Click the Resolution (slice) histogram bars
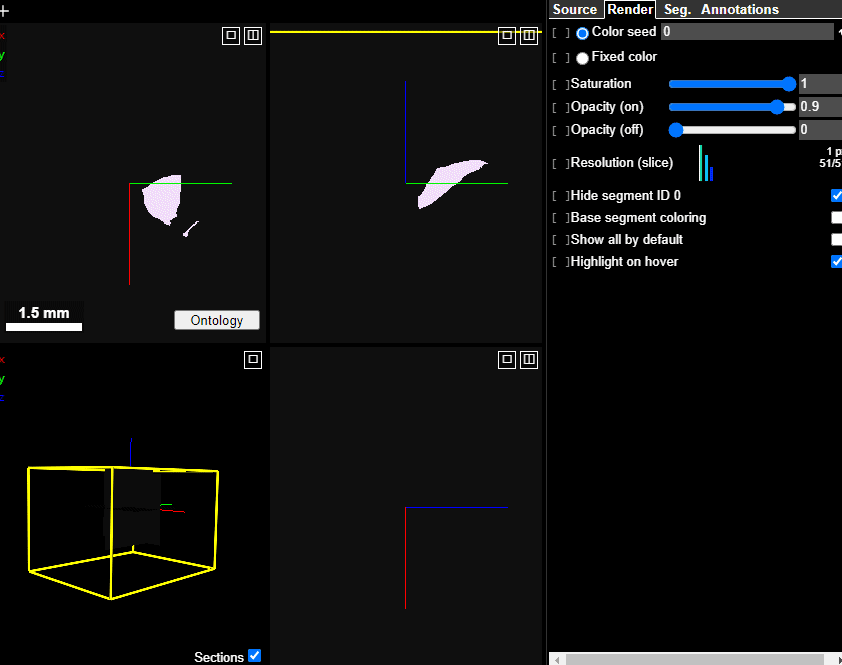Viewport: 842px width, 665px height. click(x=707, y=164)
